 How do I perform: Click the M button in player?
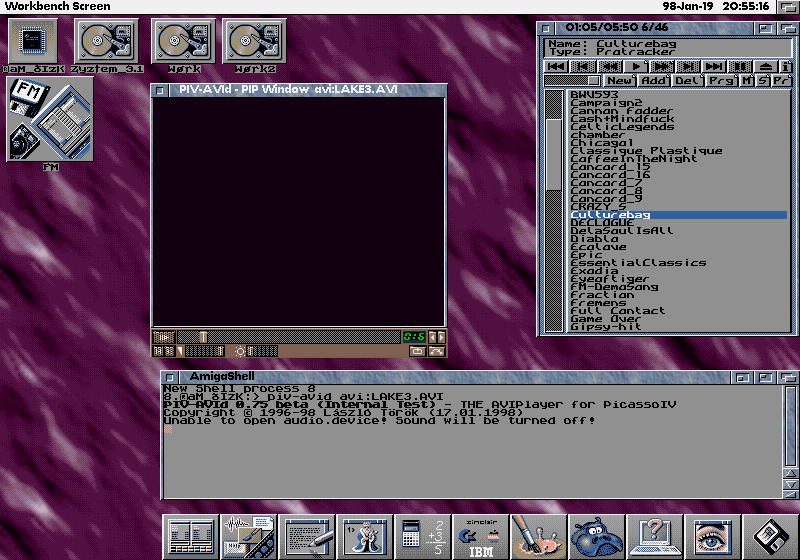(x=747, y=81)
